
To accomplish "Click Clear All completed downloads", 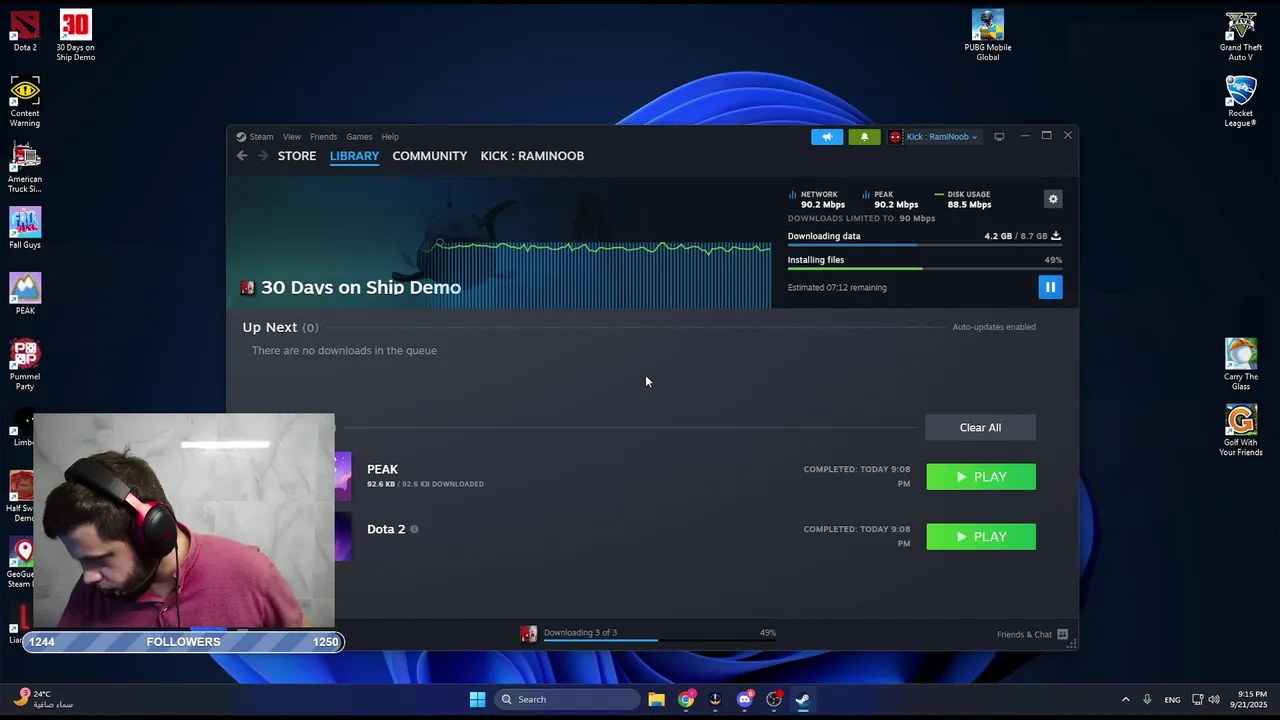I will tap(980, 428).
